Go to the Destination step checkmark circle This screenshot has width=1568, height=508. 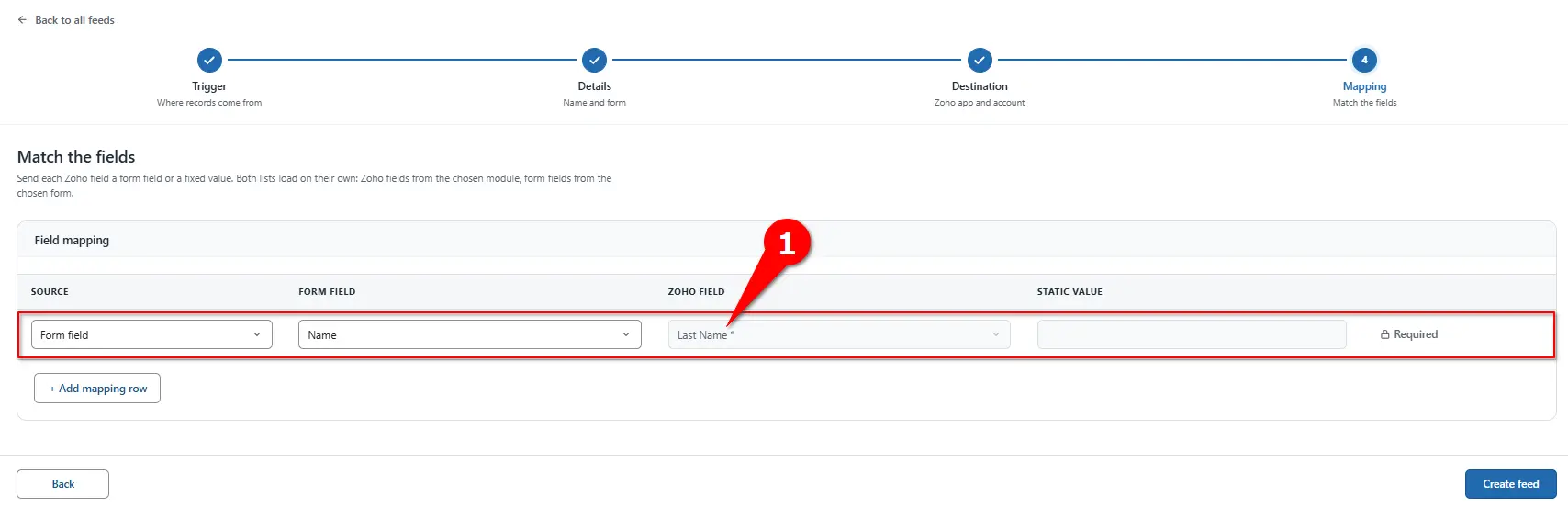coord(980,61)
